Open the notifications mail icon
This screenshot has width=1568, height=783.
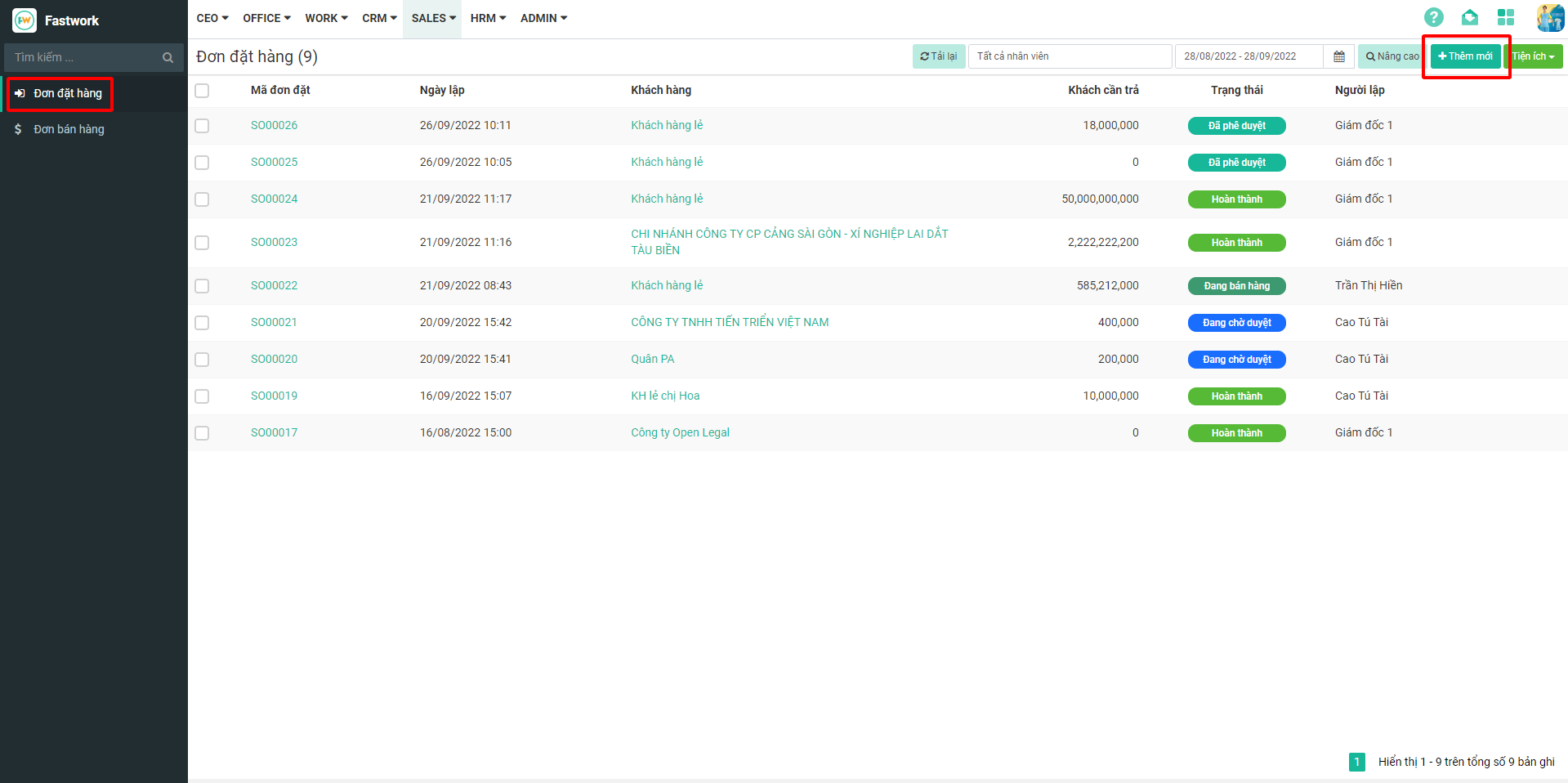(1469, 17)
